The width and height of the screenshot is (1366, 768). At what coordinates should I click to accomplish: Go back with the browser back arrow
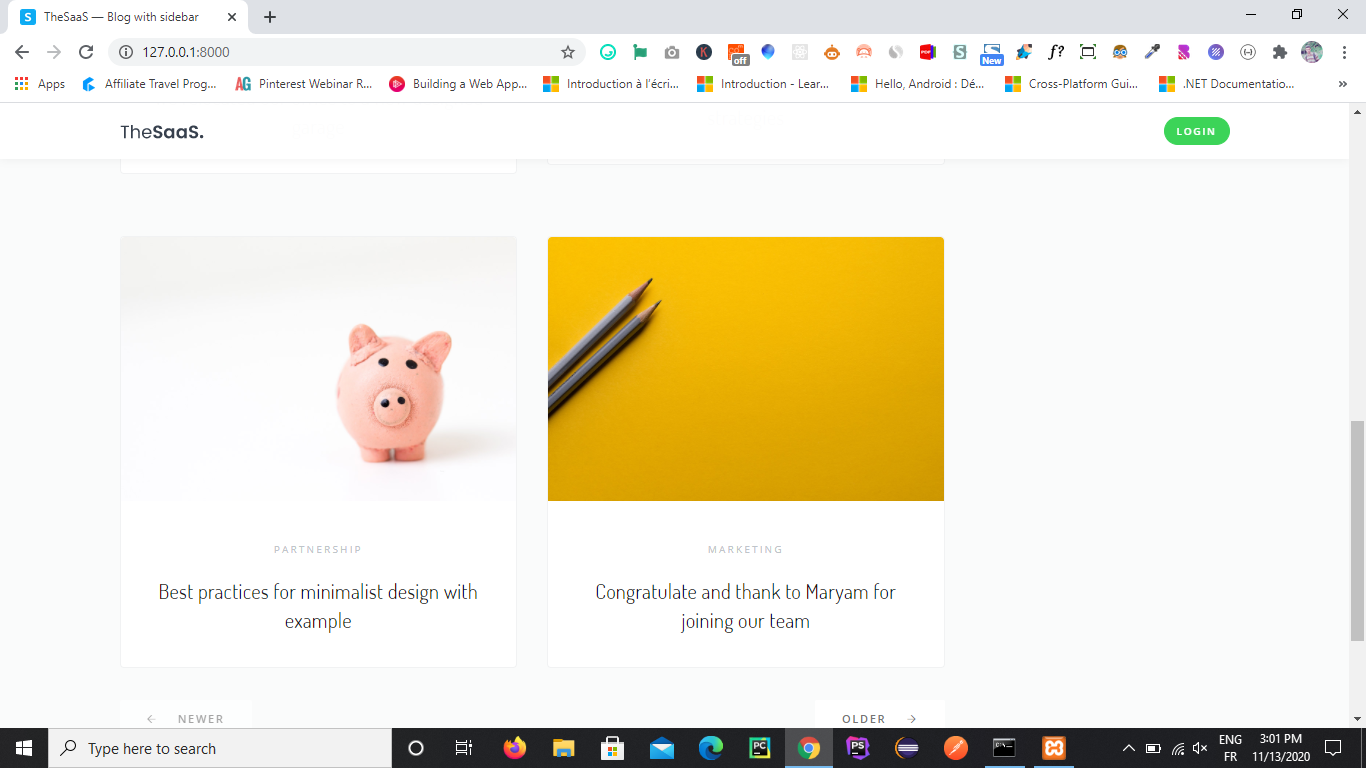click(22, 52)
